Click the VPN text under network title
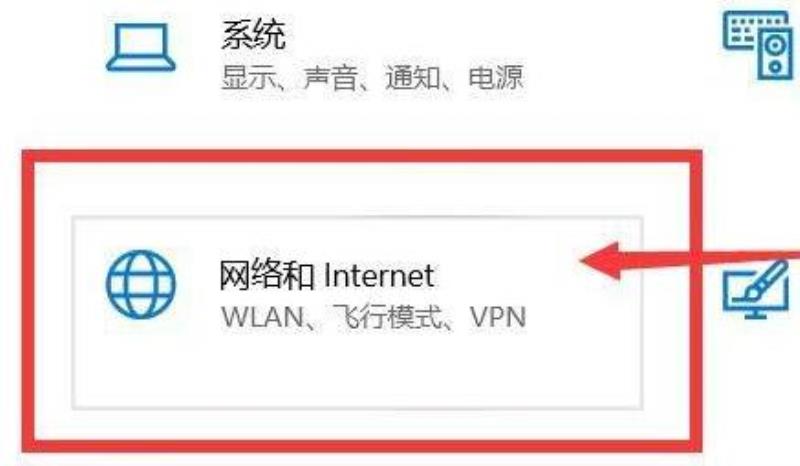 point(497,317)
